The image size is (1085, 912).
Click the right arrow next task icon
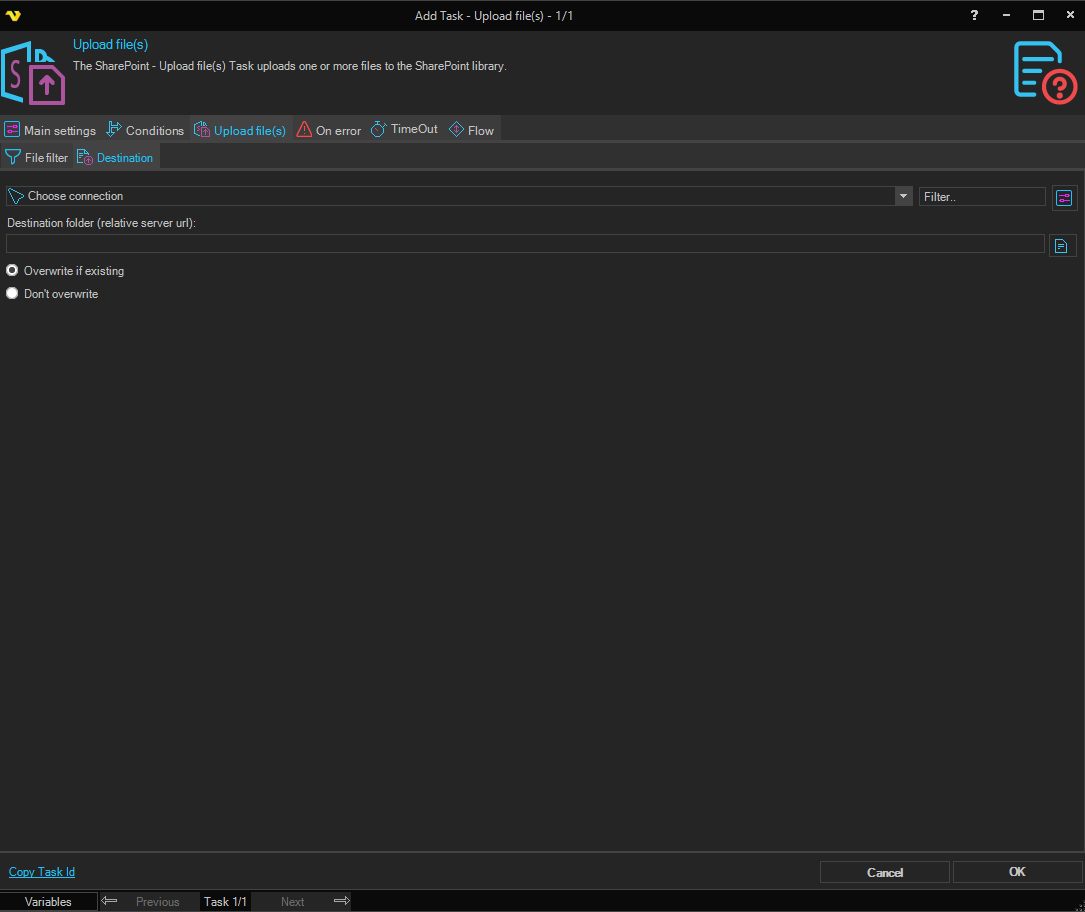[342, 901]
